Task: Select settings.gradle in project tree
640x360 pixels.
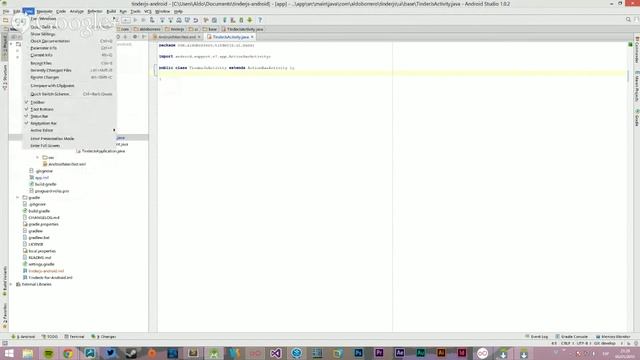Action: click(38, 264)
